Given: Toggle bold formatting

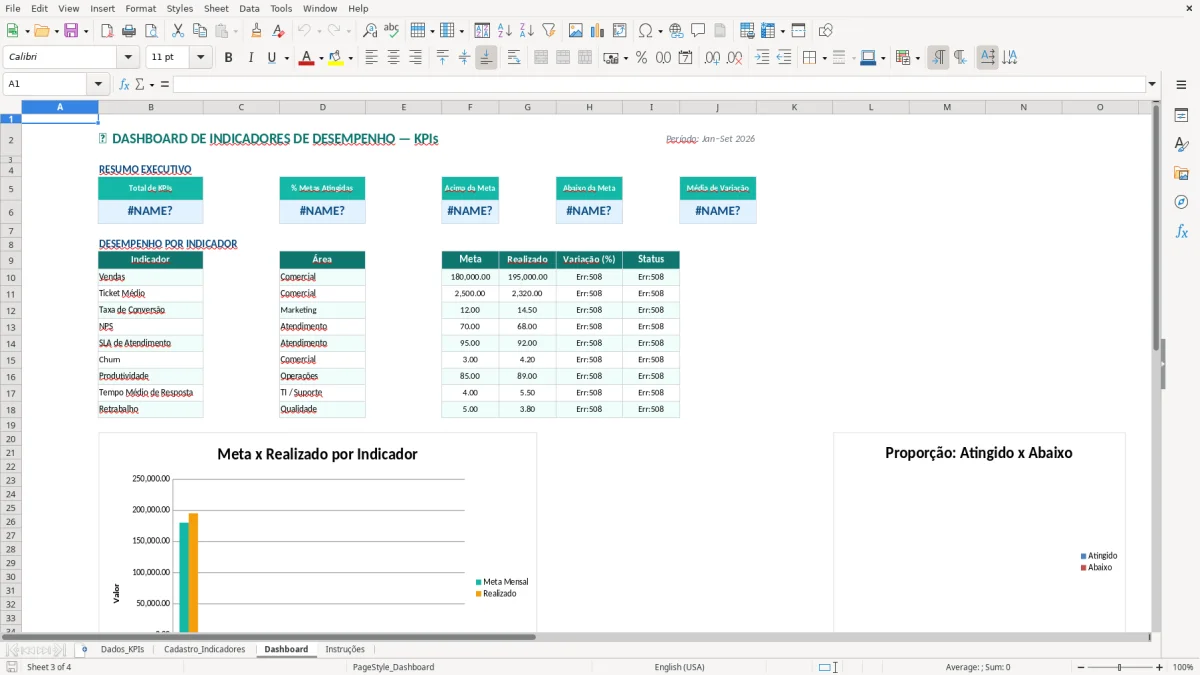Looking at the screenshot, I should (x=228, y=58).
